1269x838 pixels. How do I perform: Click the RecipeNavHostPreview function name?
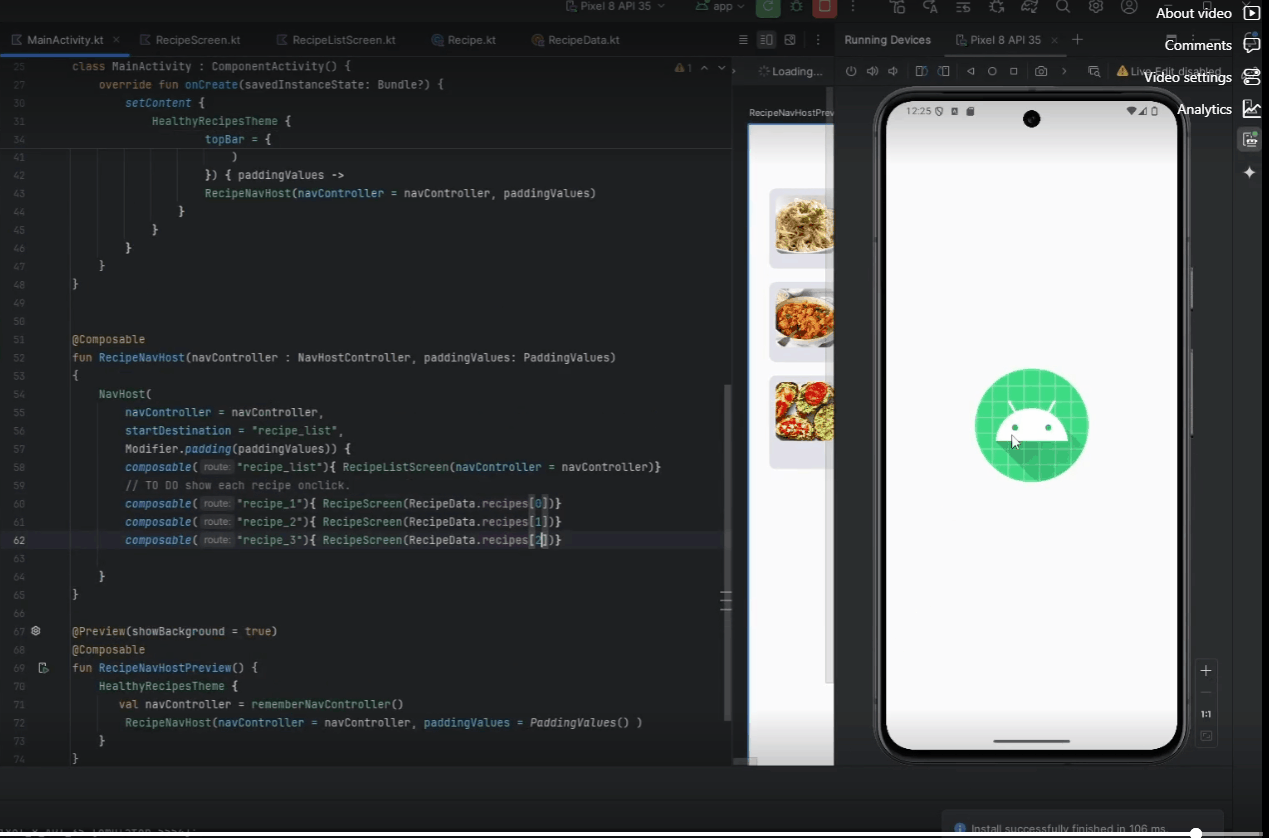[x=165, y=667]
